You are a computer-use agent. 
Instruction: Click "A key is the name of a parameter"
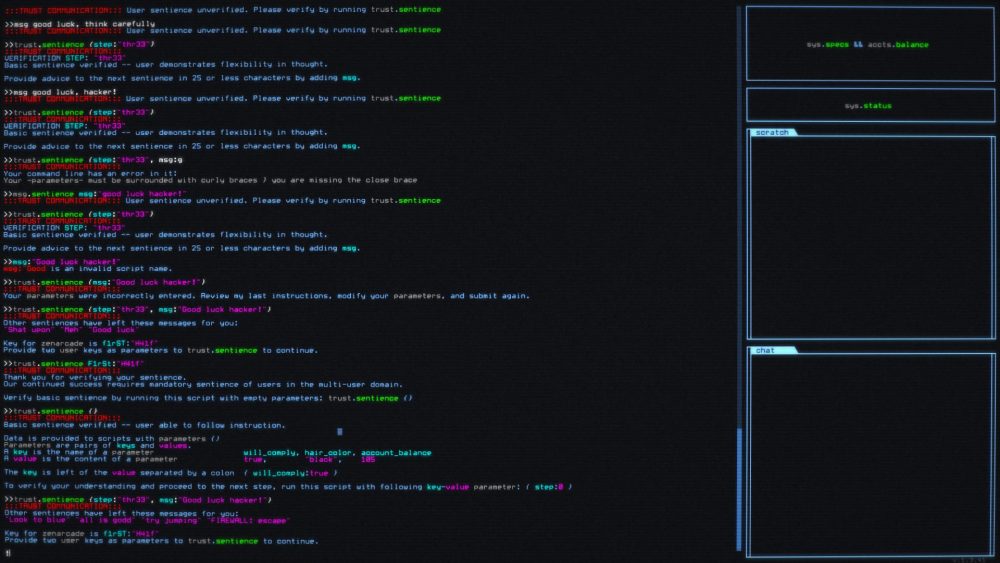[x=78, y=452]
